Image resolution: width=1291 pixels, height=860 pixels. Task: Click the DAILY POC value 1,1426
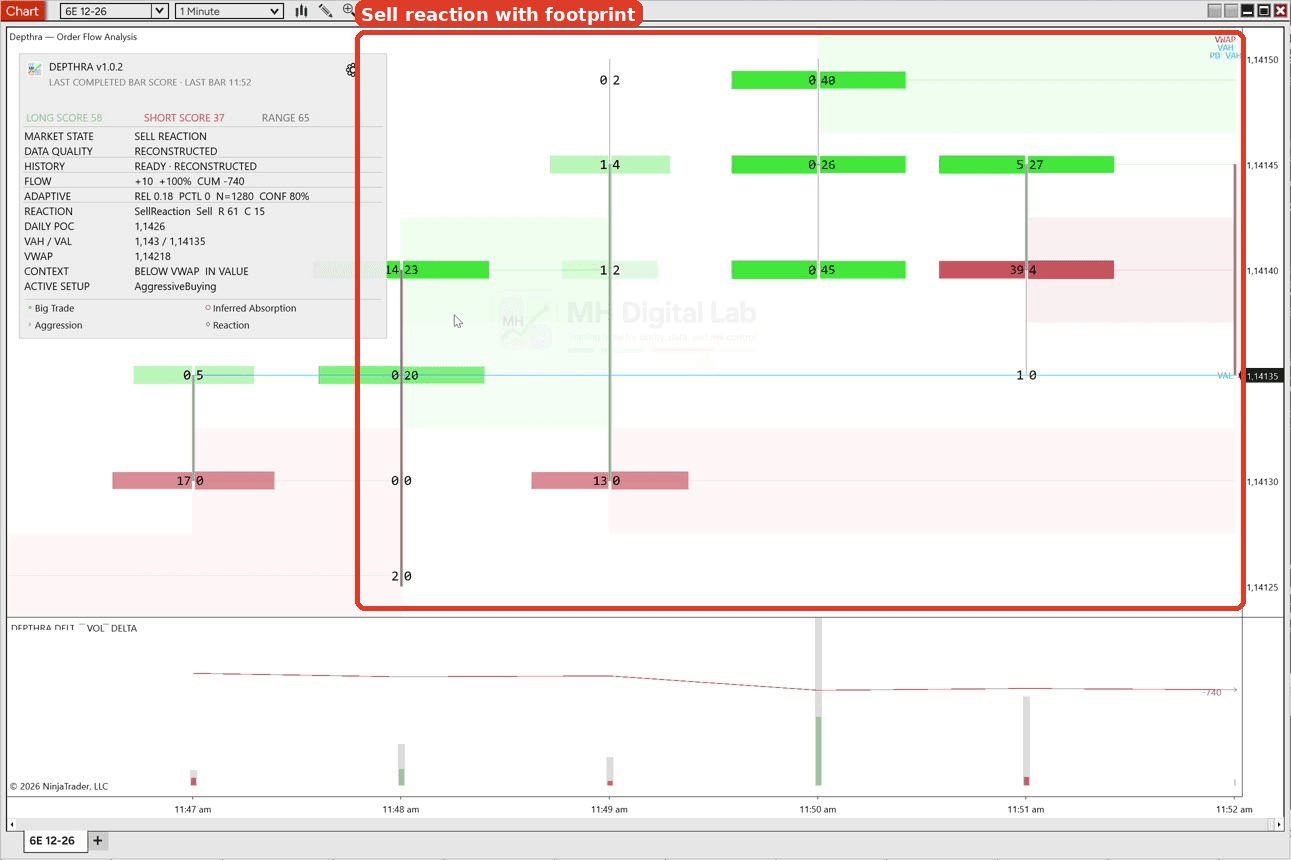pyautogui.click(x=151, y=227)
